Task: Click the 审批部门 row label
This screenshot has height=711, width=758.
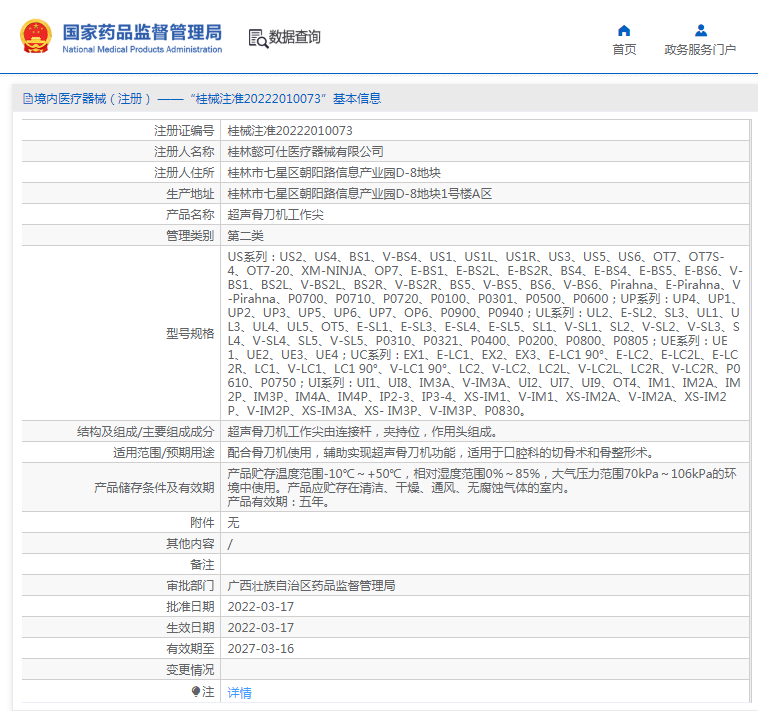Action: click(x=190, y=586)
